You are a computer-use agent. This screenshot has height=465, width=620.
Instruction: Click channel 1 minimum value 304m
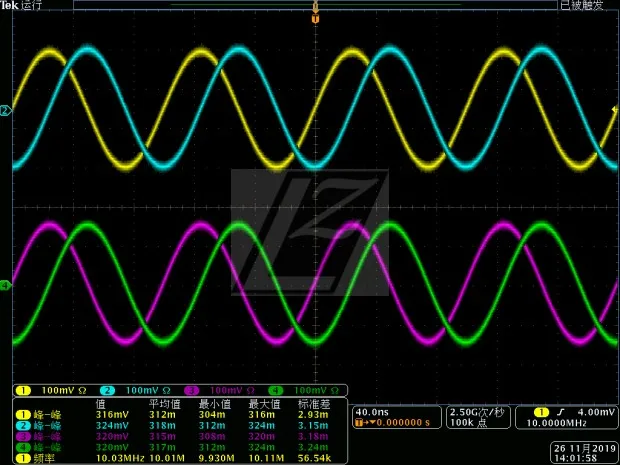[x=212, y=415]
